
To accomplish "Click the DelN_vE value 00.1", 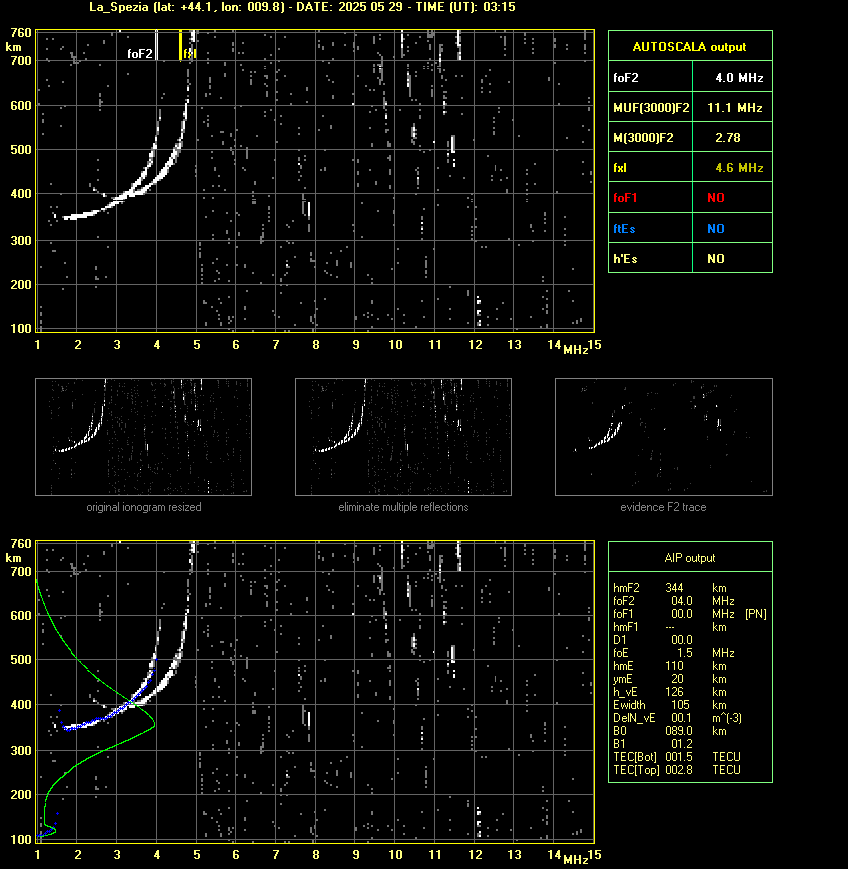I will click(682, 718).
